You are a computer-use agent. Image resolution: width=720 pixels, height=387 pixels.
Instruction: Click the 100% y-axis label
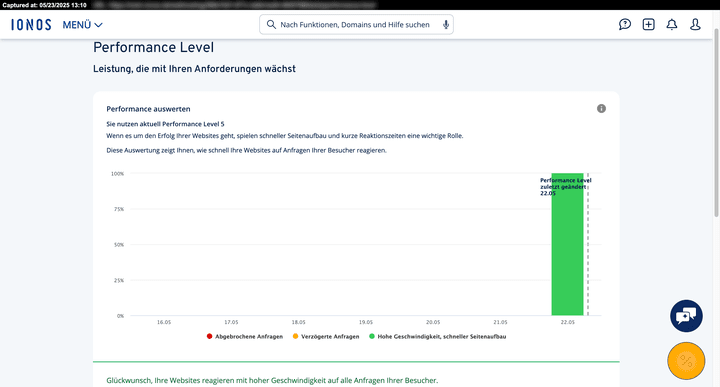click(118, 174)
